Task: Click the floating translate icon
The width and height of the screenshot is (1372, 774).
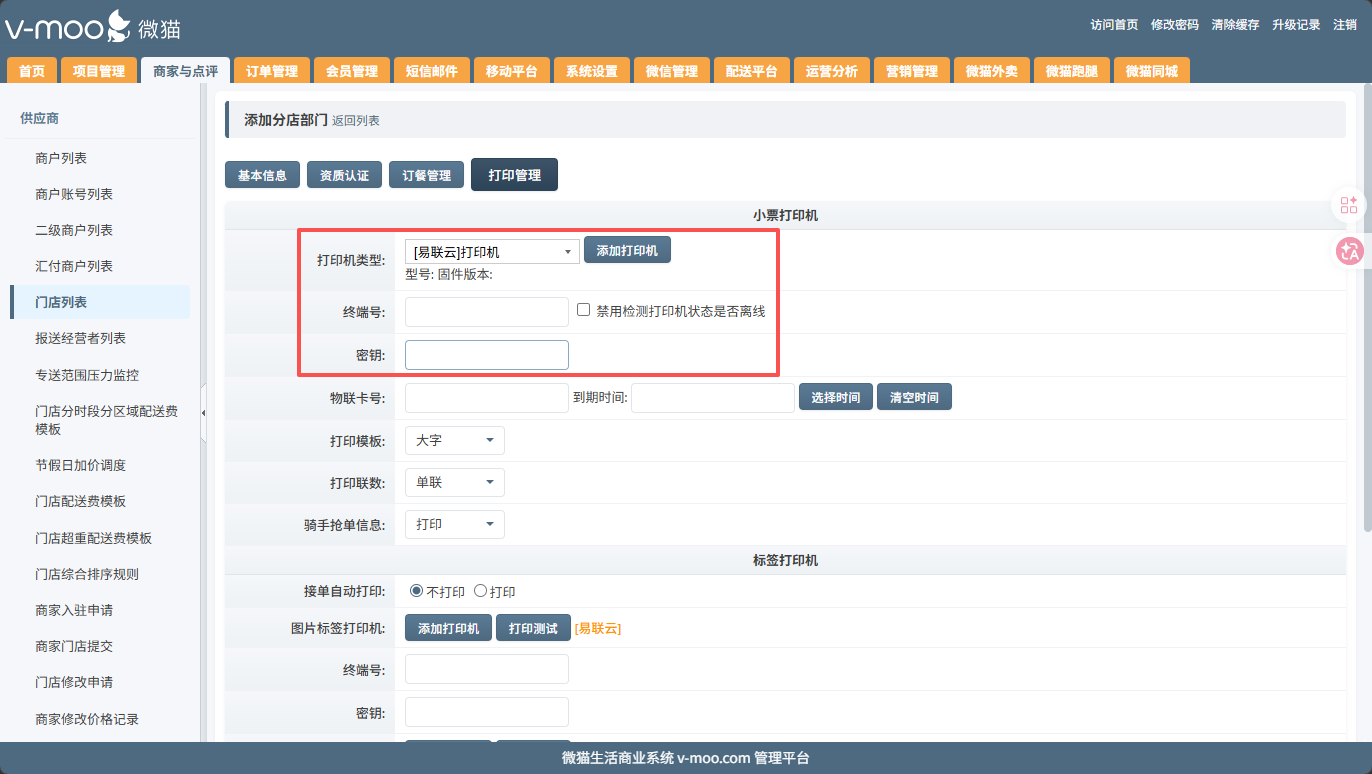Action: coord(1349,252)
